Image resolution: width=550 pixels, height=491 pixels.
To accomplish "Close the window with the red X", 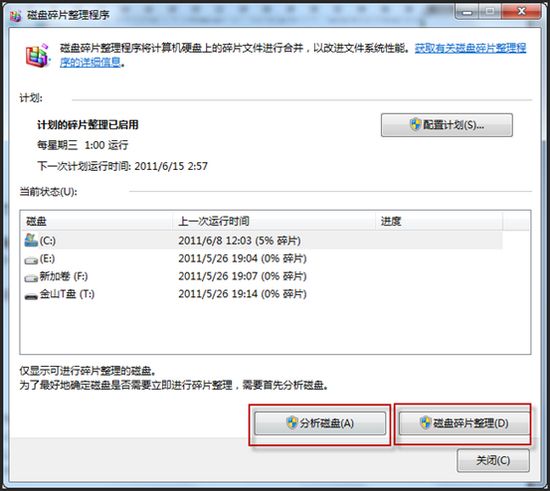I will pyautogui.click(x=522, y=12).
